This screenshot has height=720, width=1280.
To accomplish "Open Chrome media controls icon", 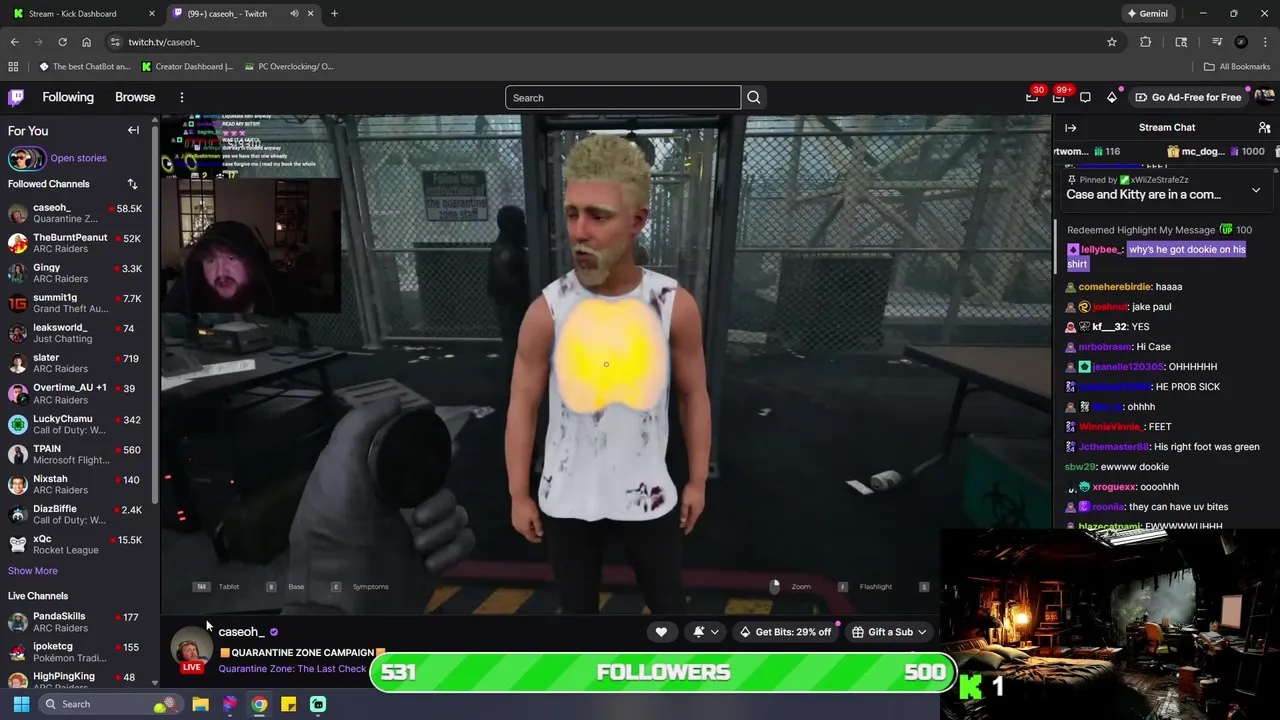I will click(x=1217, y=42).
